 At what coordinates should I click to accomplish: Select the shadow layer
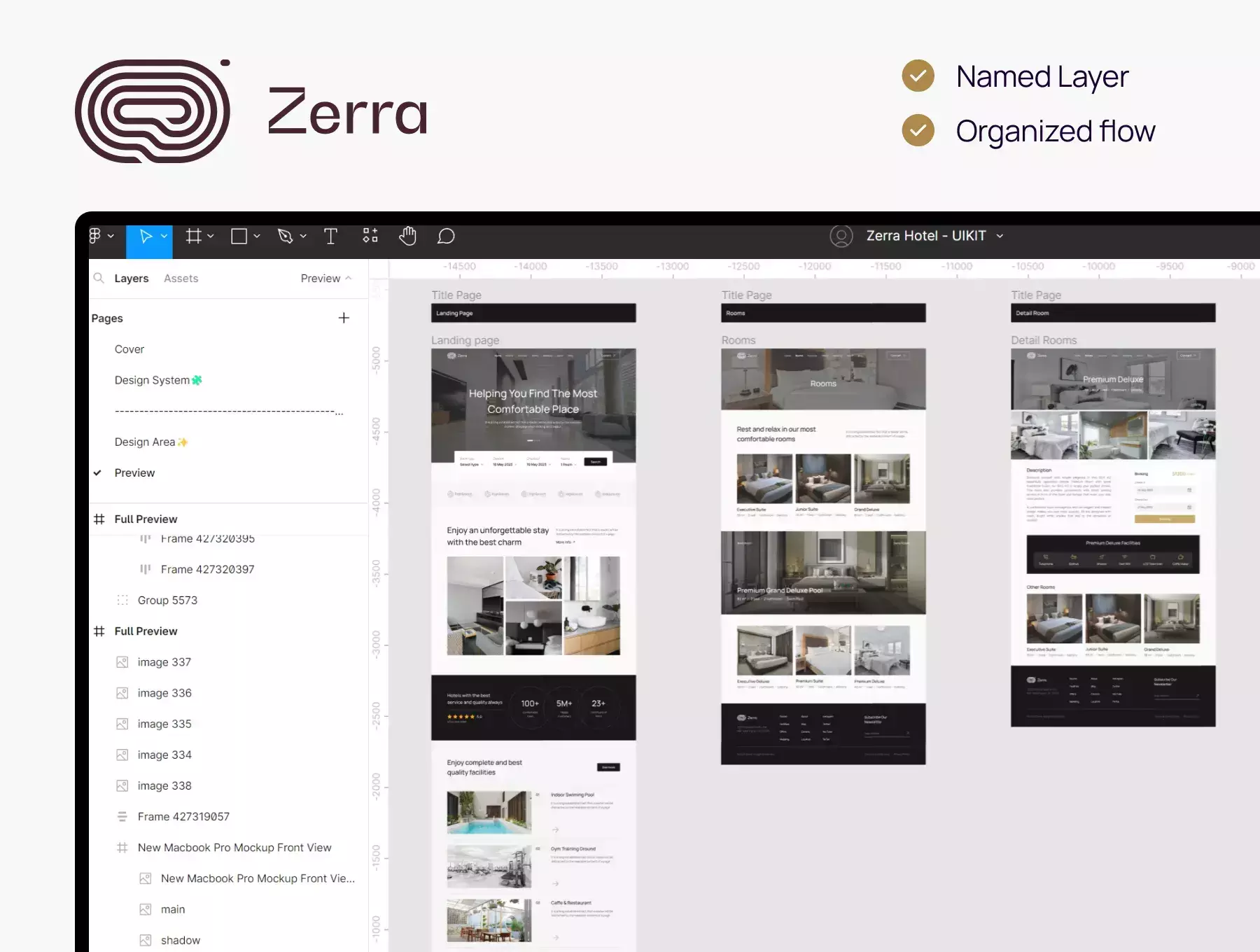point(181,940)
